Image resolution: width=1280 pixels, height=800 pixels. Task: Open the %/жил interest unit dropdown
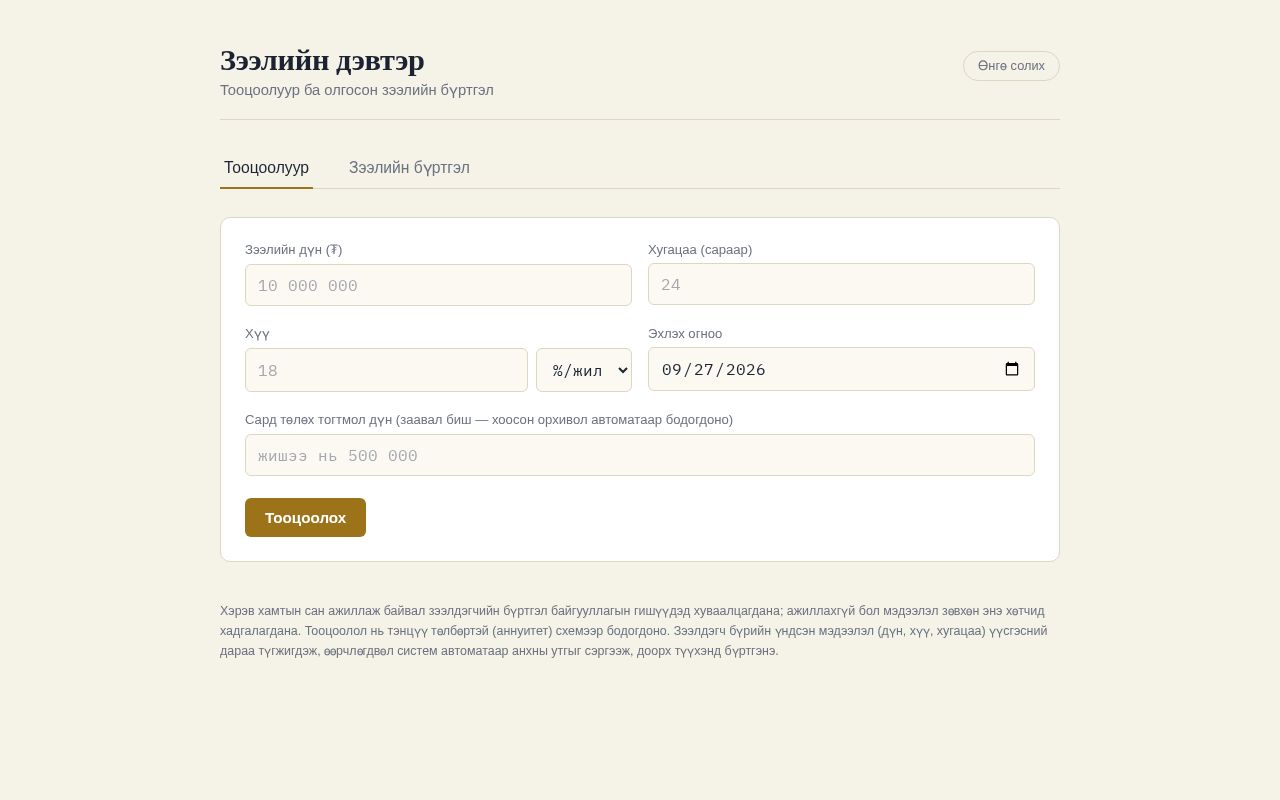coord(584,370)
